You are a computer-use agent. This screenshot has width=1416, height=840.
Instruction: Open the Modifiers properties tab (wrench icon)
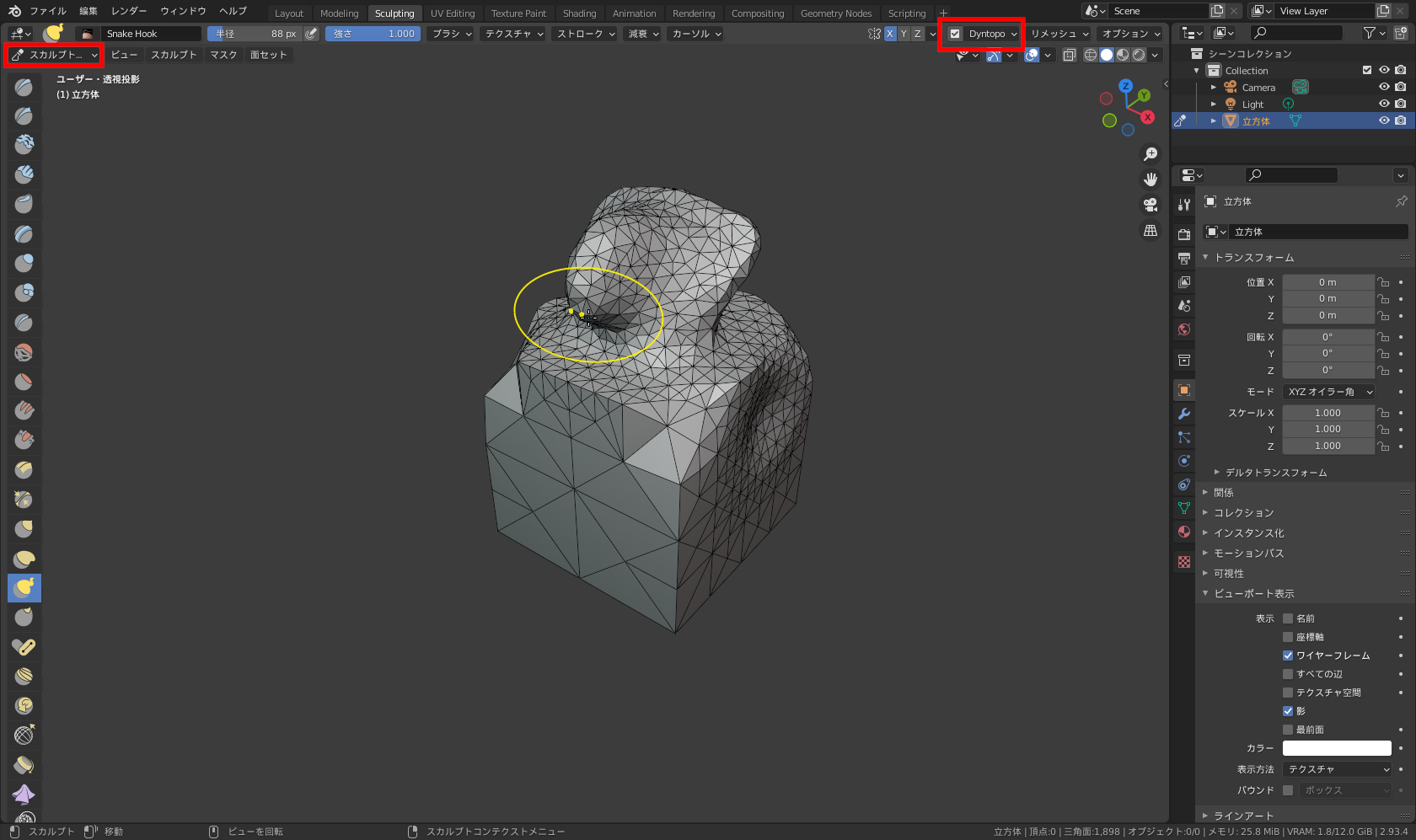1184,414
